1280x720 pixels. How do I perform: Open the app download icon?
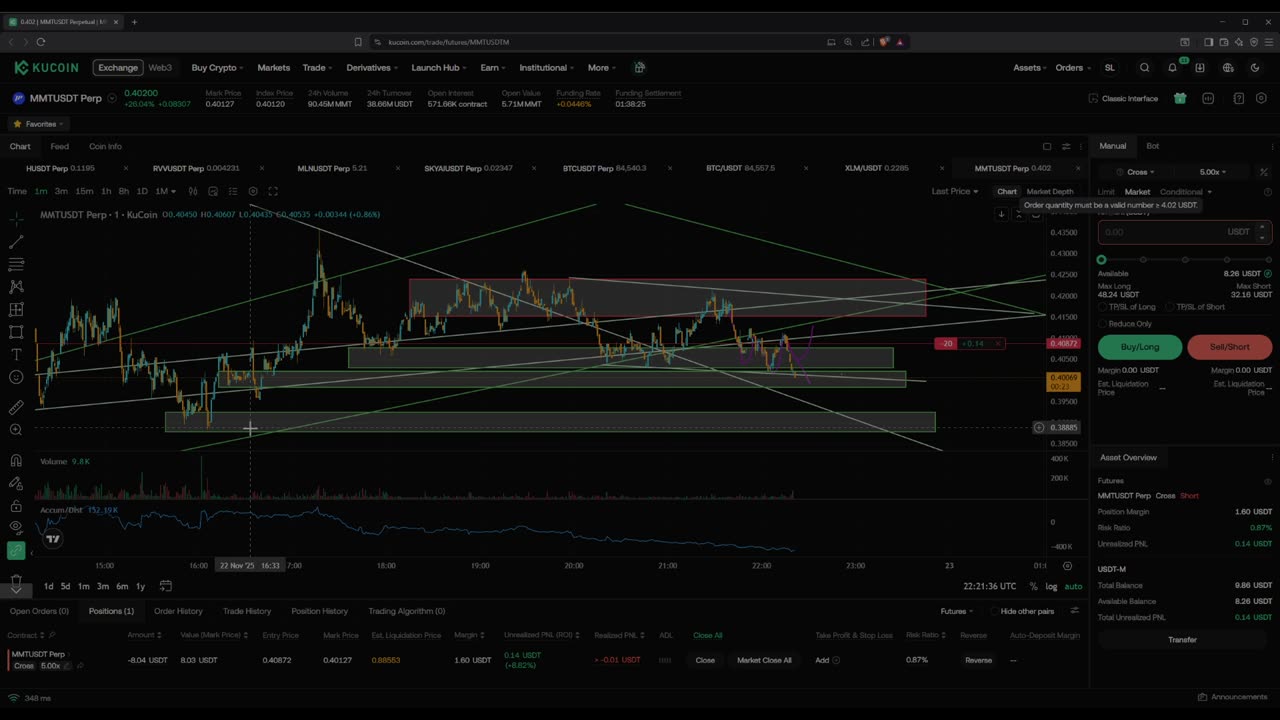pos(1200,68)
